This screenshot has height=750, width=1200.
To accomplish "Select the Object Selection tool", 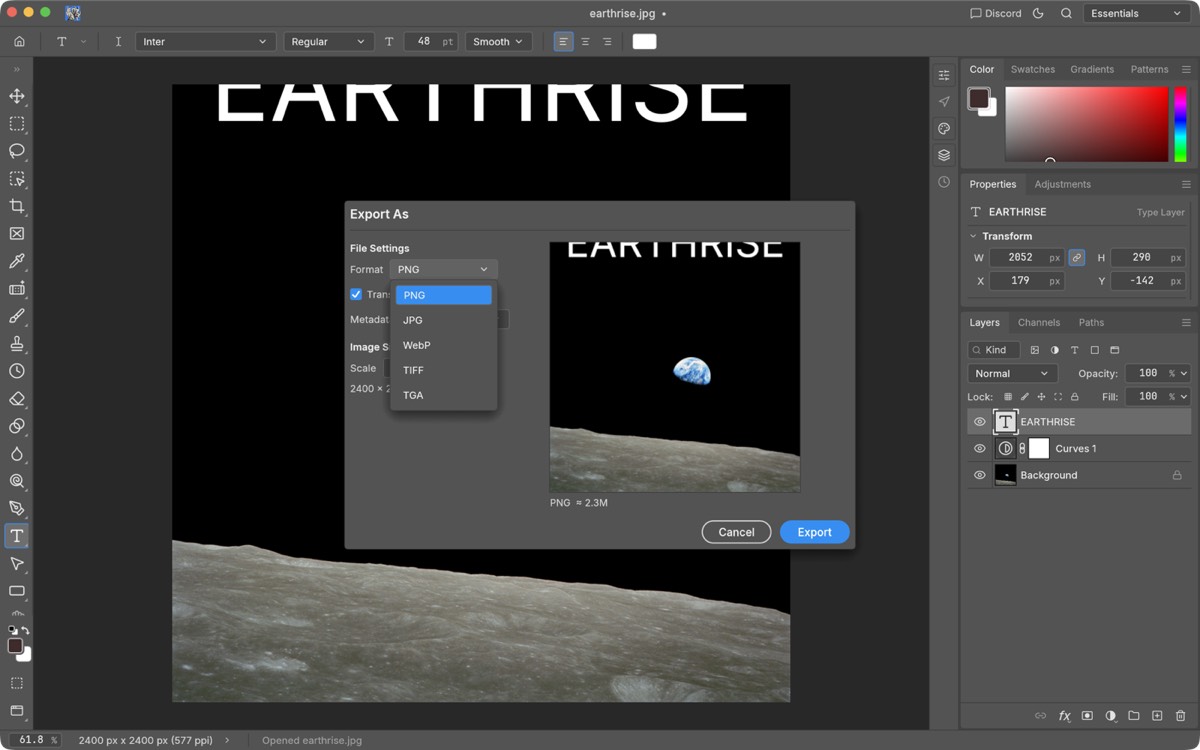I will [x=17, y=179].
